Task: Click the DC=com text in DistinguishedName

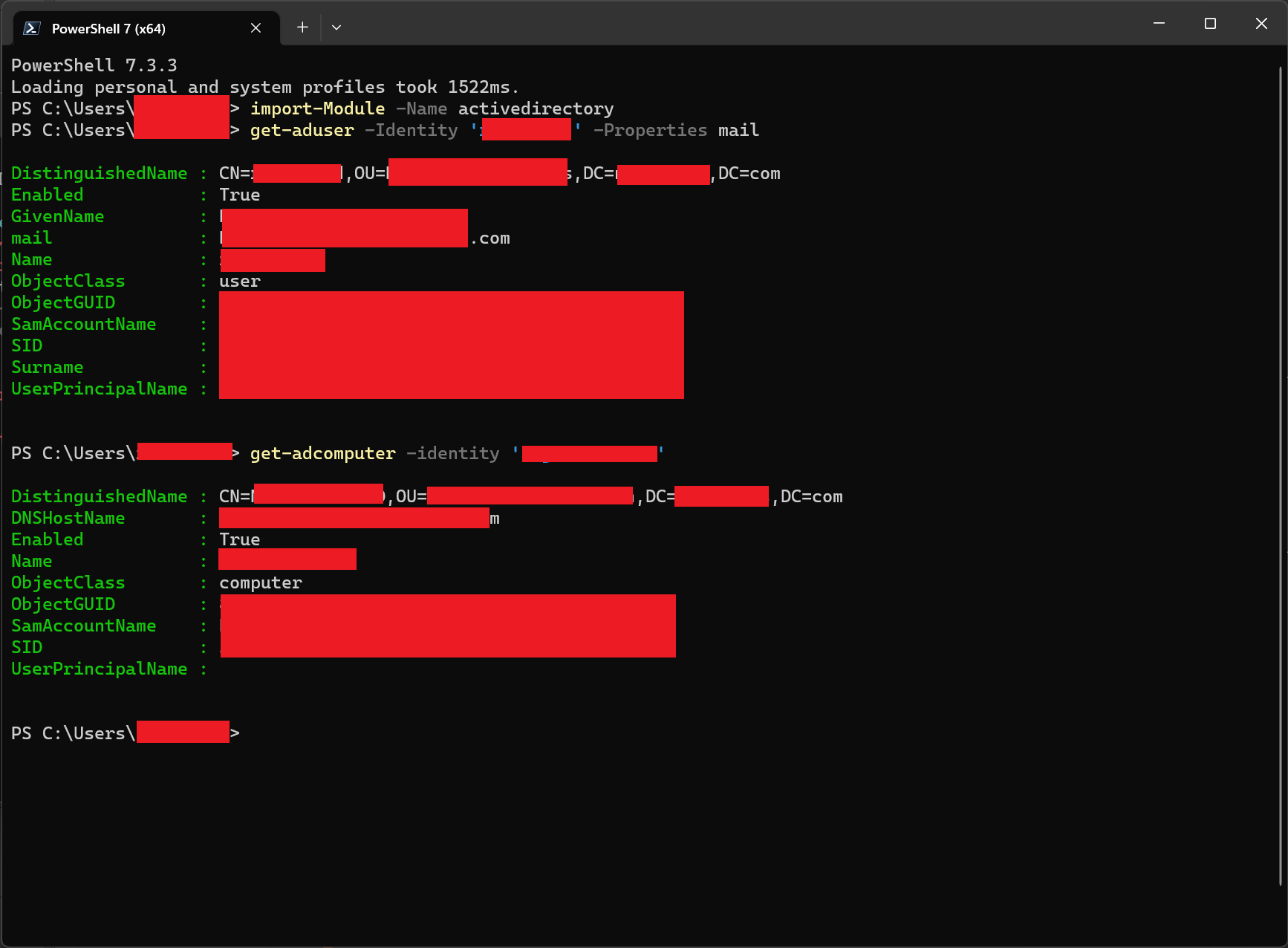Action: [x=748, y=173]
